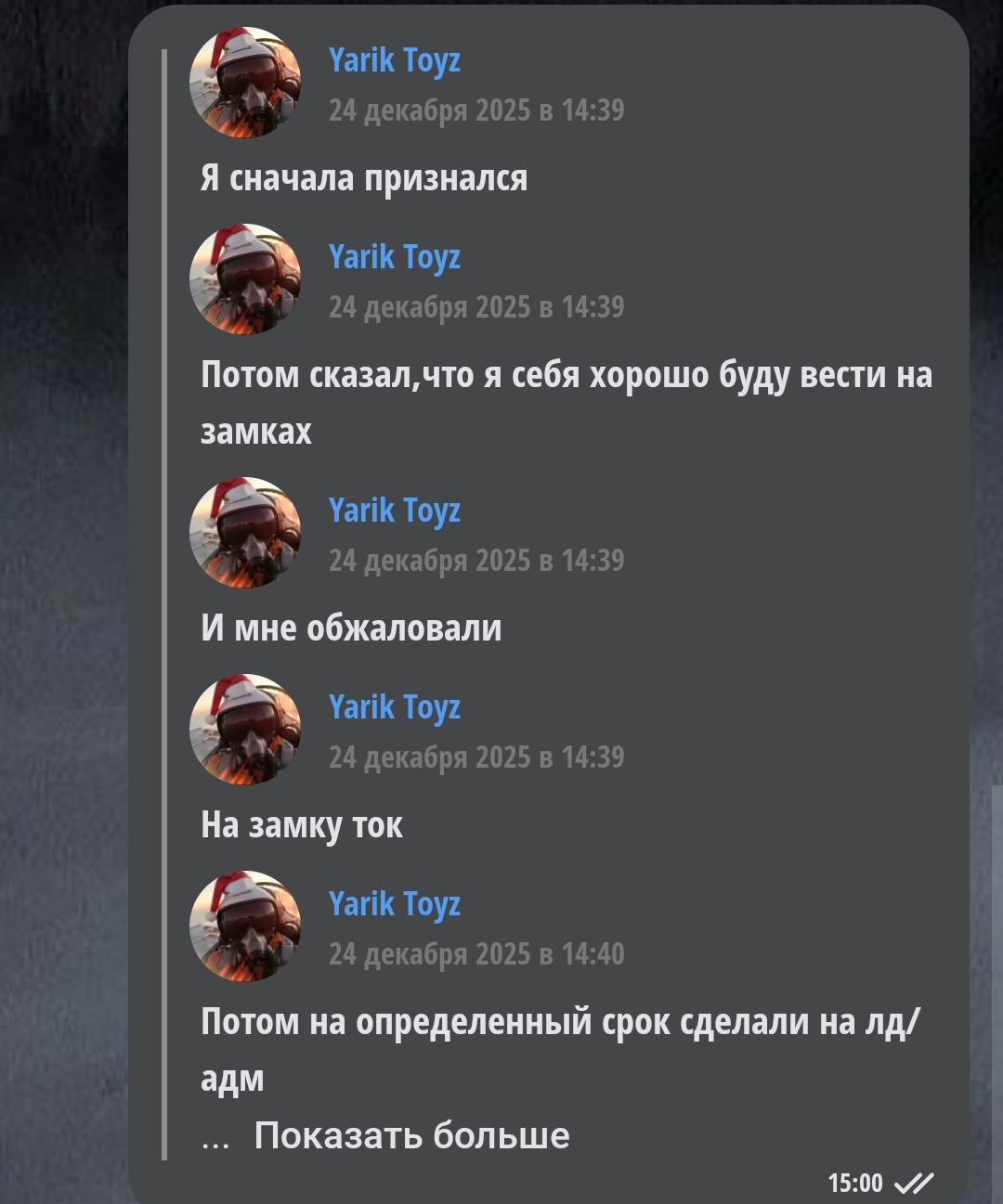The height and width of the screenshot is (1204, 1003).
Task: Select Yarik Toyz name above "И мне обжаловали"
Action: coord(395,511)
